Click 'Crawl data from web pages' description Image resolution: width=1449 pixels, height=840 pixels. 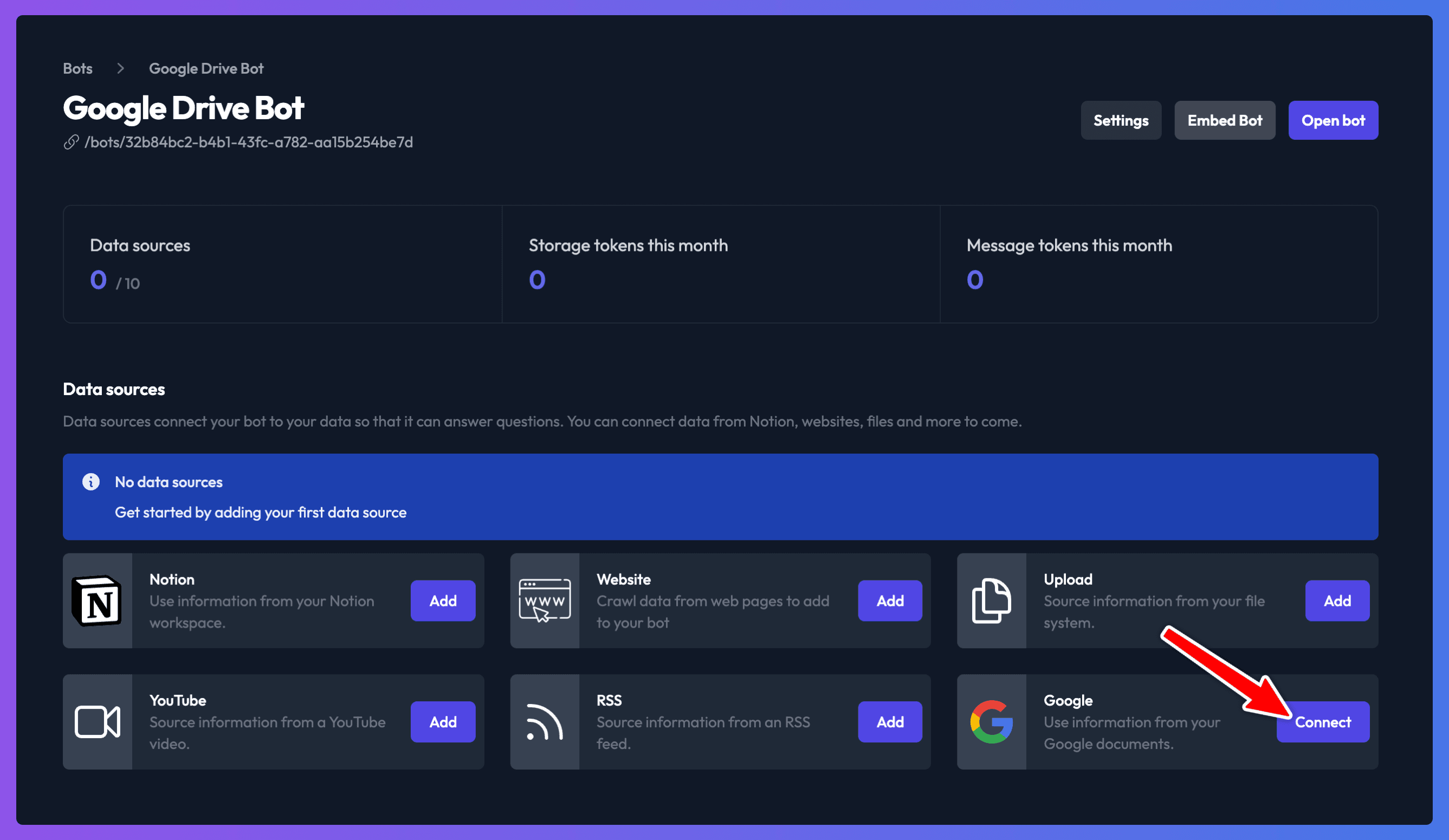[x=713, y=612]
